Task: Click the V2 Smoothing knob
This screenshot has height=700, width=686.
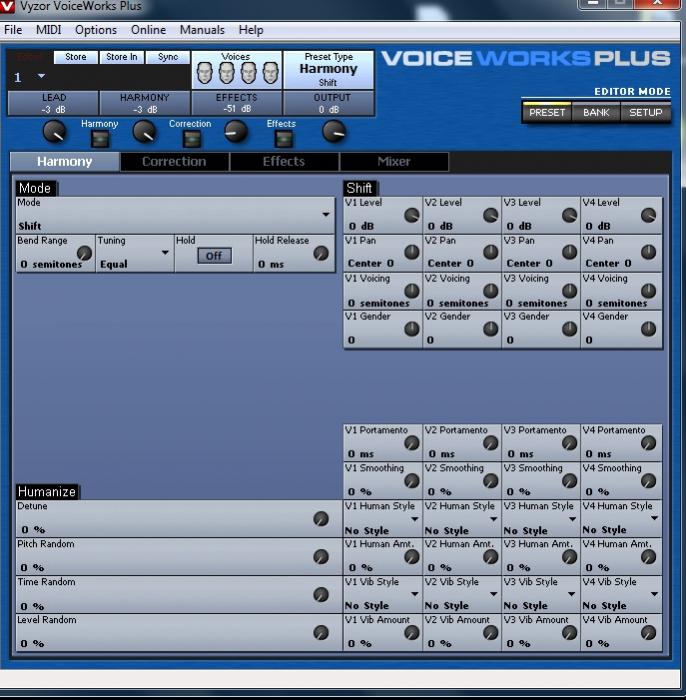Action: point(491,481)
